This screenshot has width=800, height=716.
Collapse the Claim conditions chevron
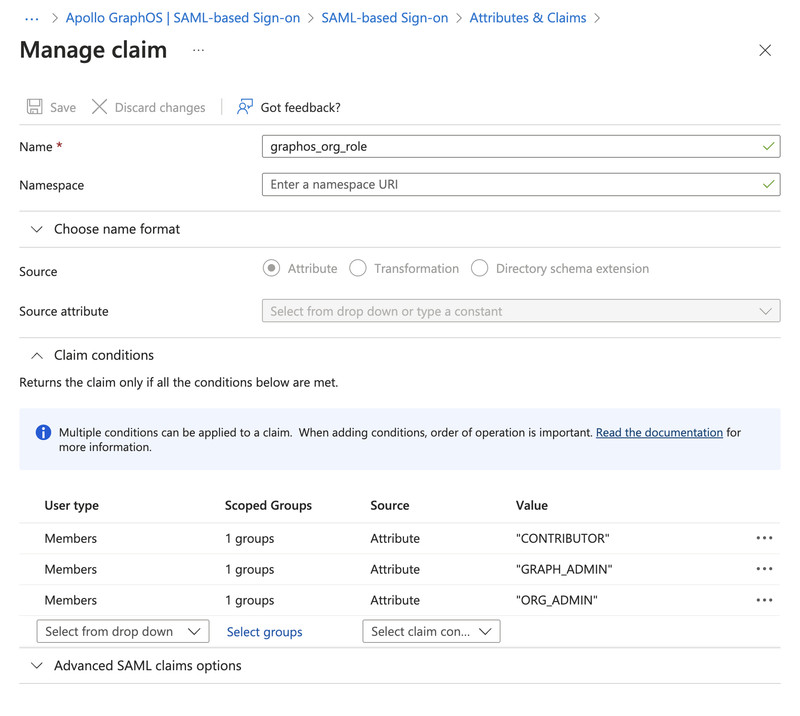[37, 356]
